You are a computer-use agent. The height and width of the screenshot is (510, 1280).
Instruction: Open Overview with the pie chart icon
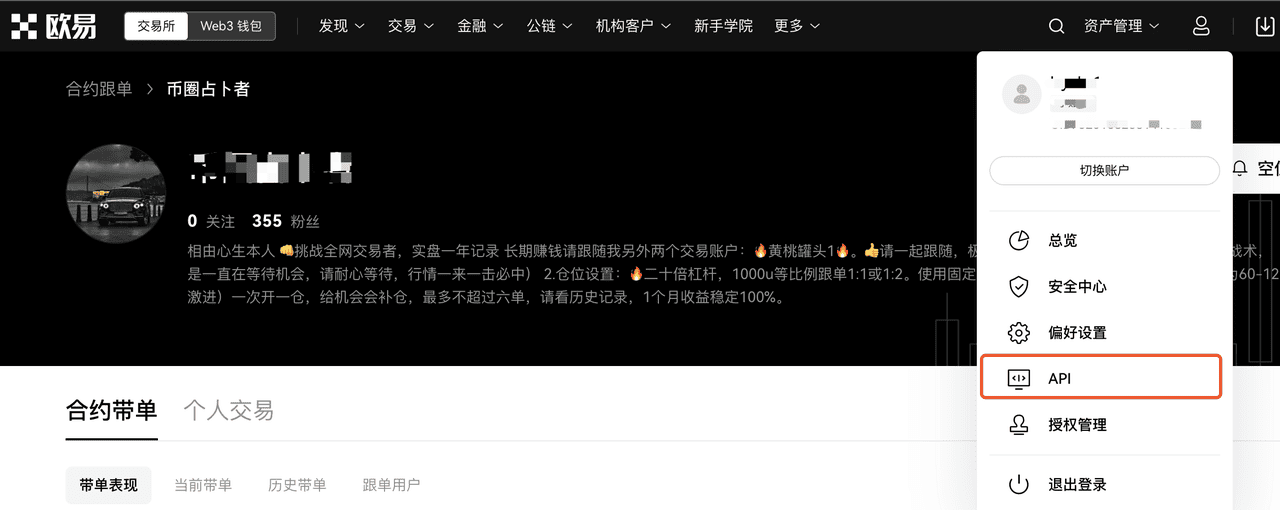click(x=1018, y=241)
